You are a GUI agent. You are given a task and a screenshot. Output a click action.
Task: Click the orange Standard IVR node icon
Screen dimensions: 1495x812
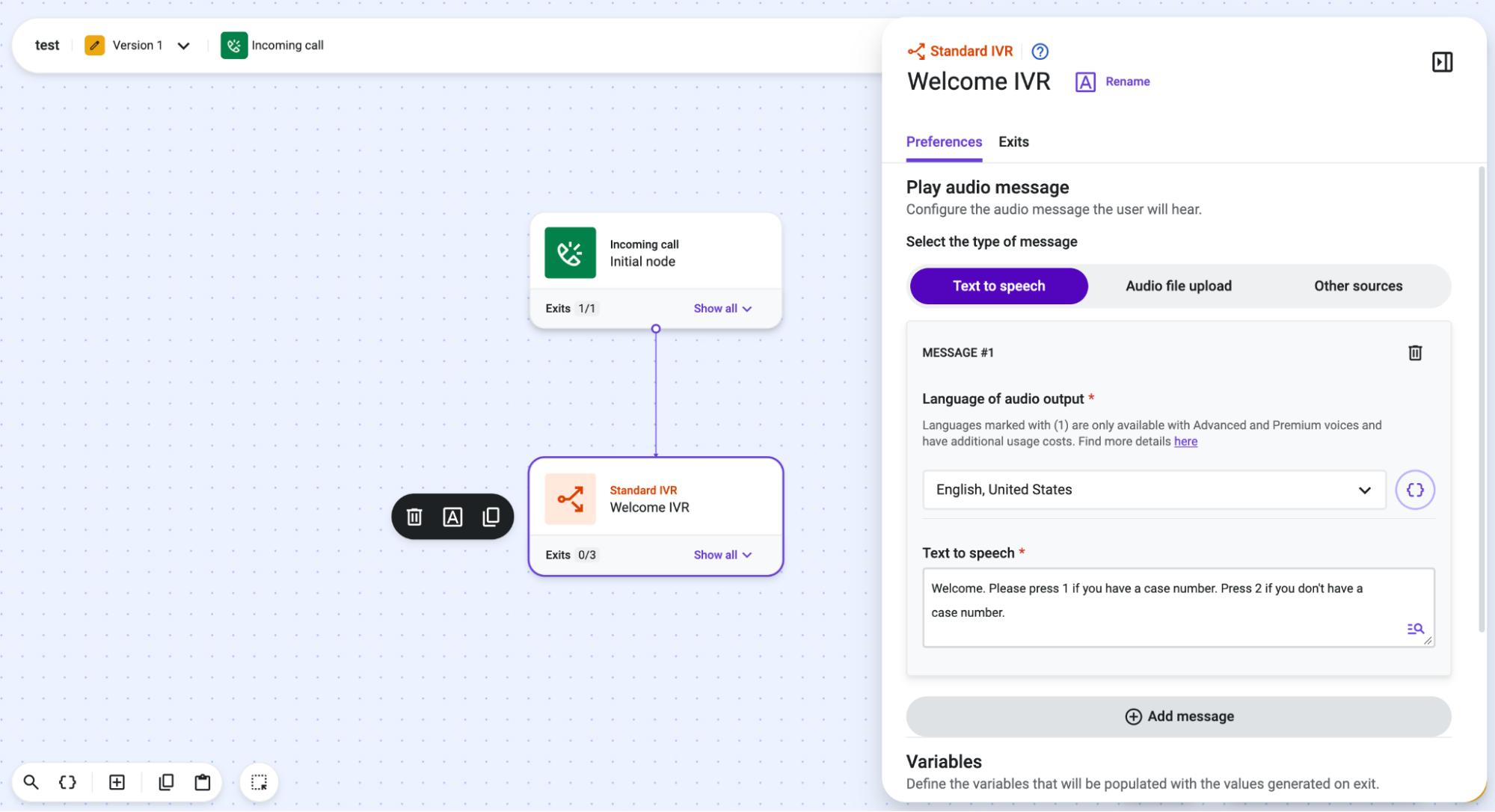click(570, 499)
